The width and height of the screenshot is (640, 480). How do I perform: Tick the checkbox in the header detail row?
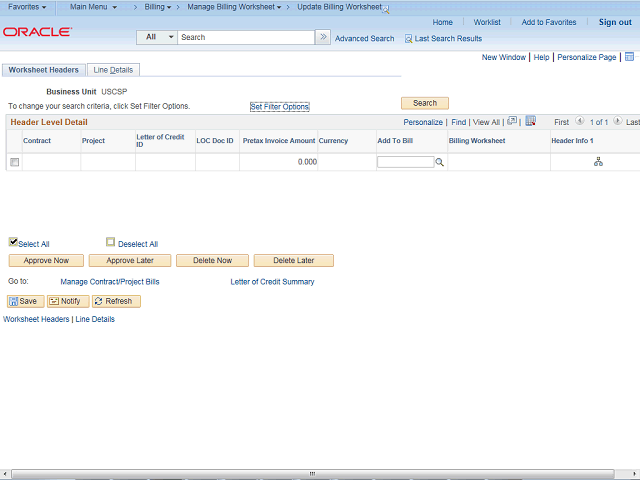point(15,162)
